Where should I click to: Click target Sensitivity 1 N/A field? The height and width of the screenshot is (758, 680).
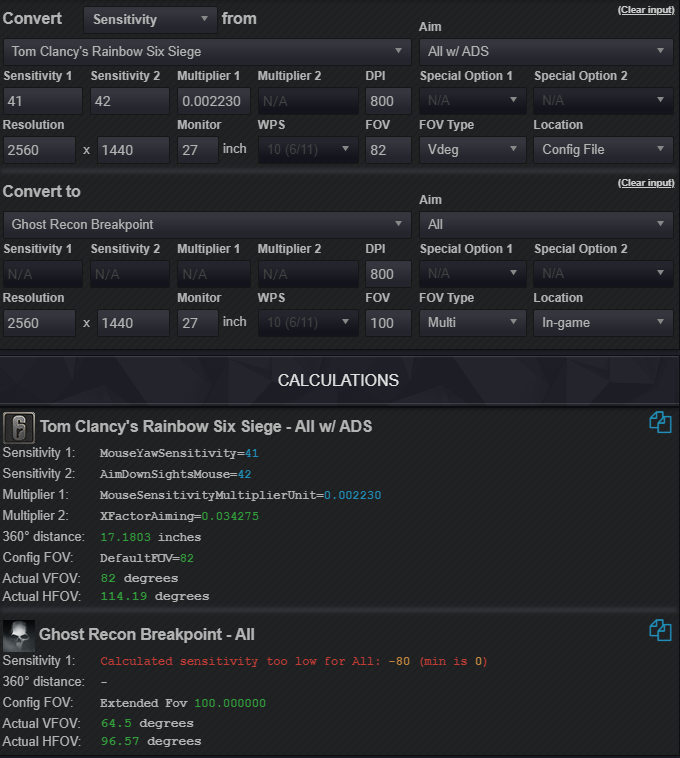(43, 274)
